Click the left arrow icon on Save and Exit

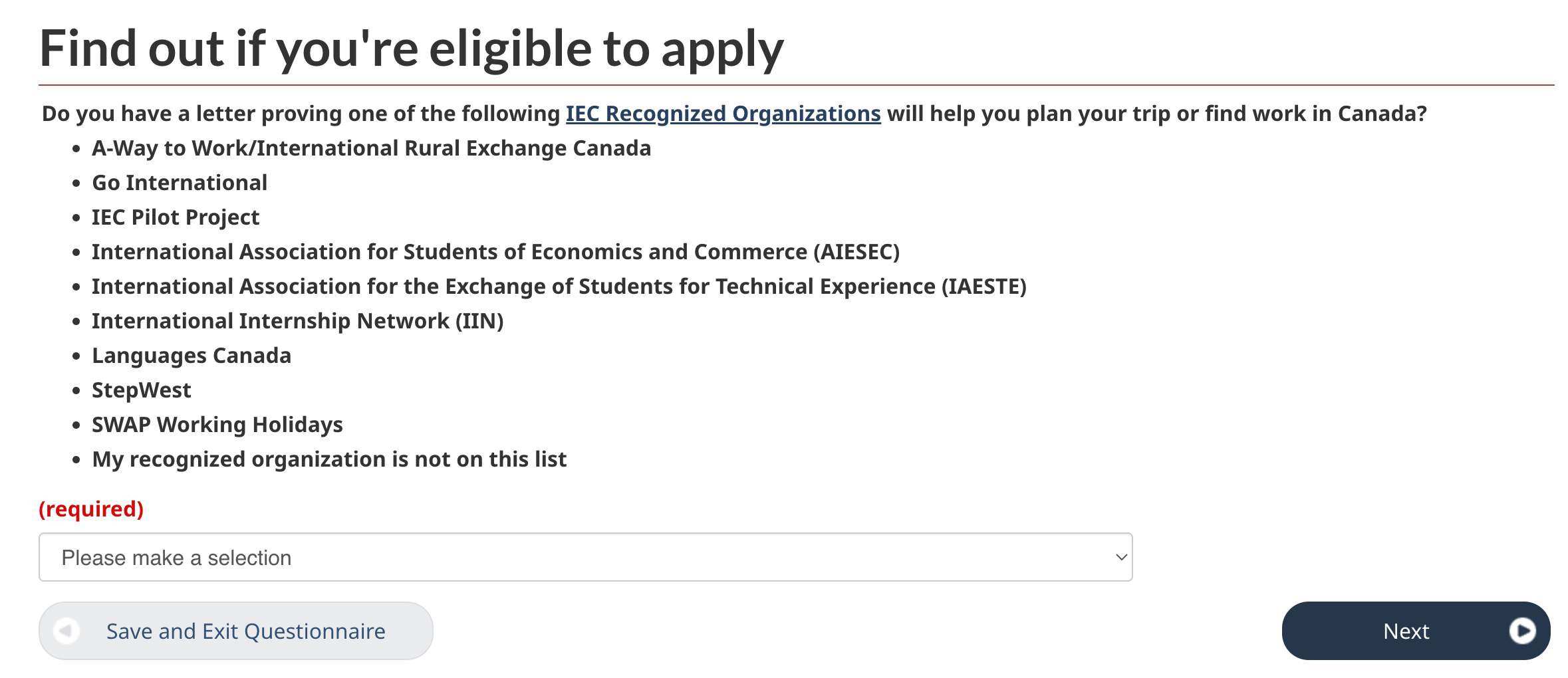pos(66,631)
